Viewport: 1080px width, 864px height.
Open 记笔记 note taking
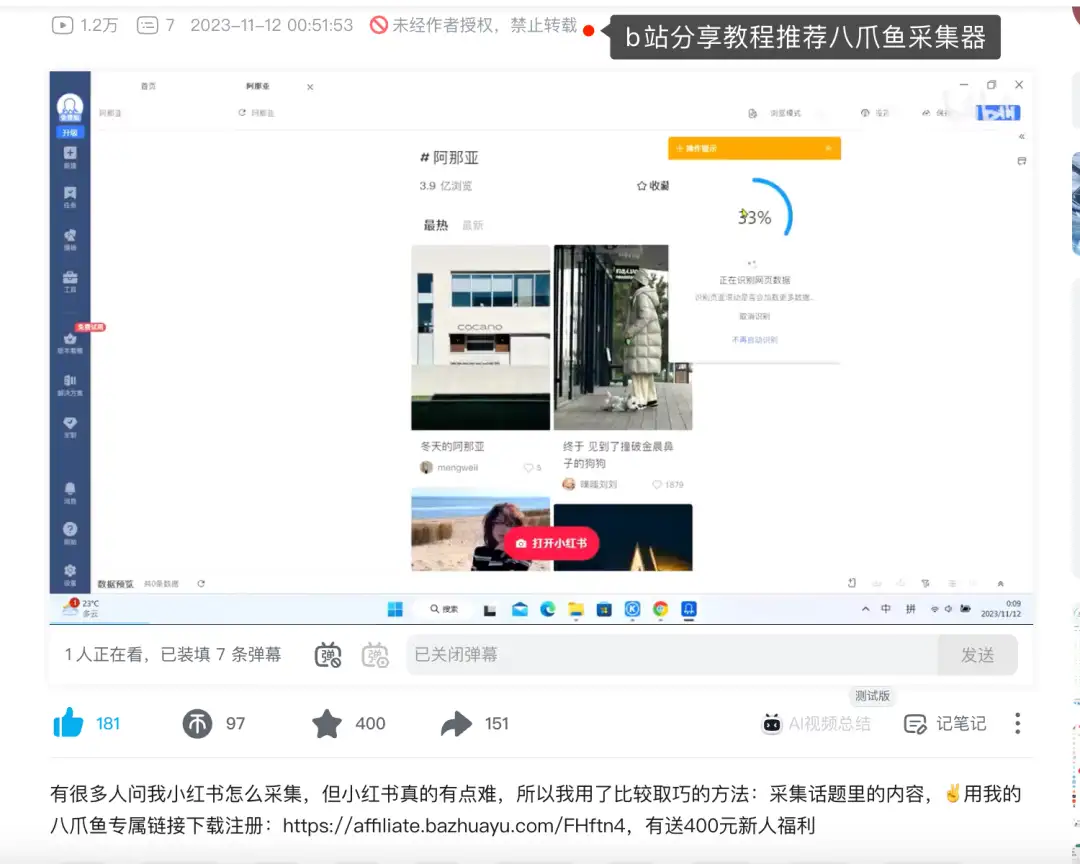tap(945, 723)
